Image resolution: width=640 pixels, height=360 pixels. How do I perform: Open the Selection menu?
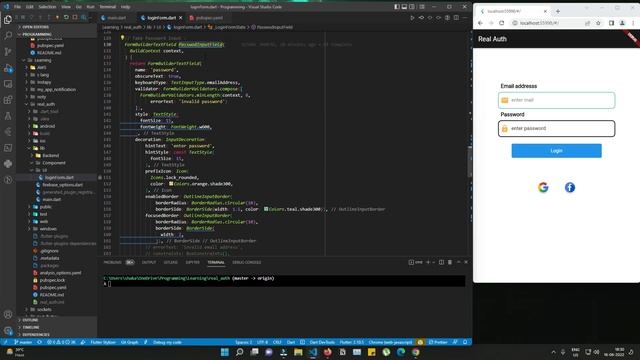47,7
